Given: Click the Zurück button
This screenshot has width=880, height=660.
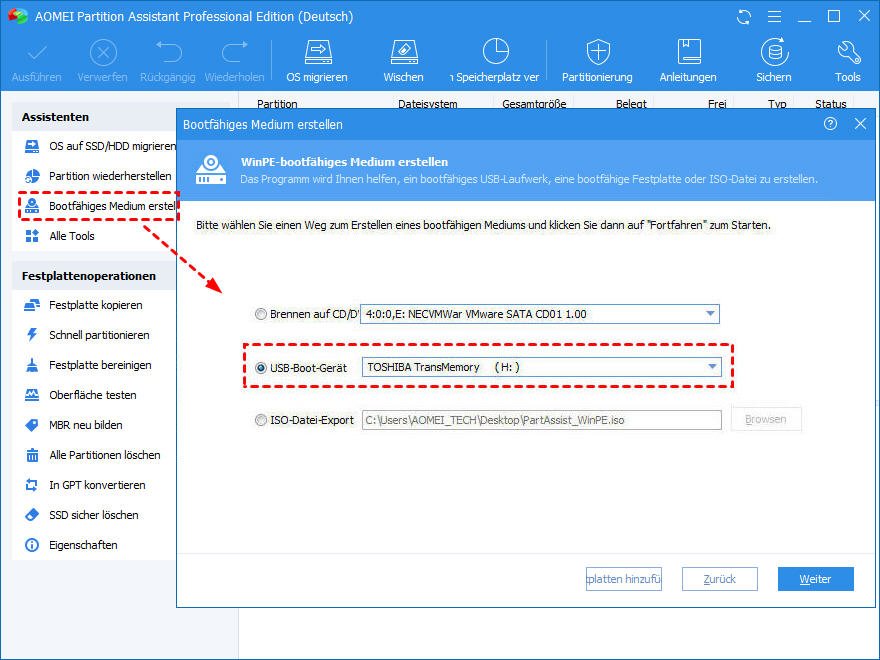Looking at the screenshot, I should pyautogui.click(x=719, y=579).
